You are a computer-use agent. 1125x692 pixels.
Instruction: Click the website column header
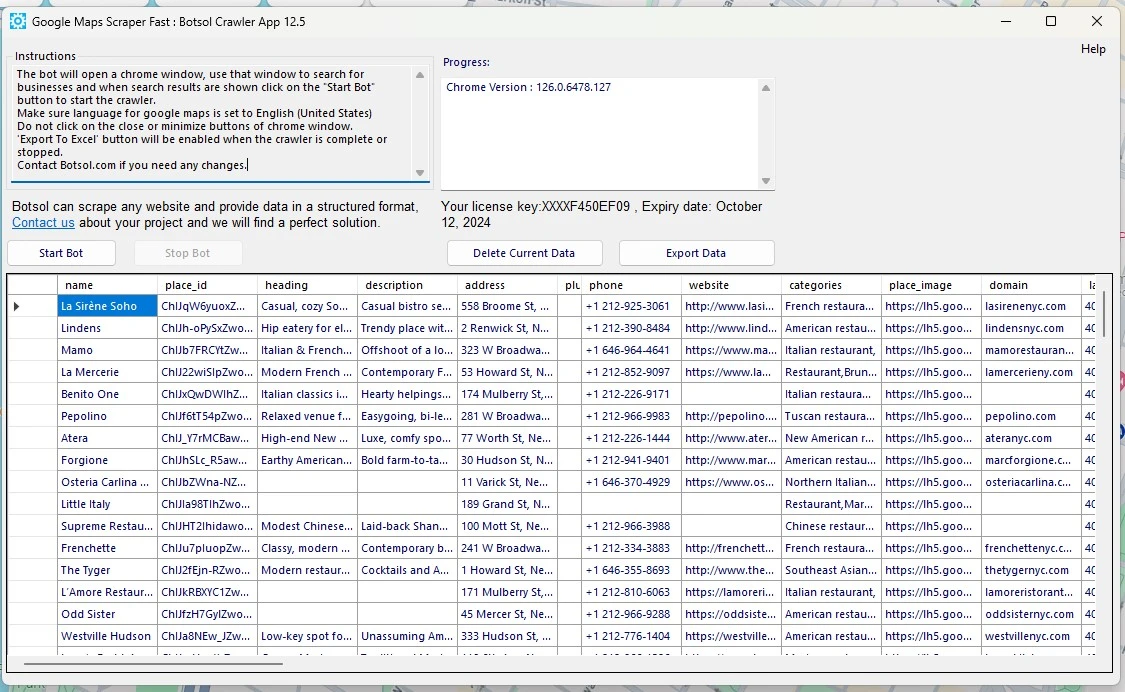(x=731, y=285)
